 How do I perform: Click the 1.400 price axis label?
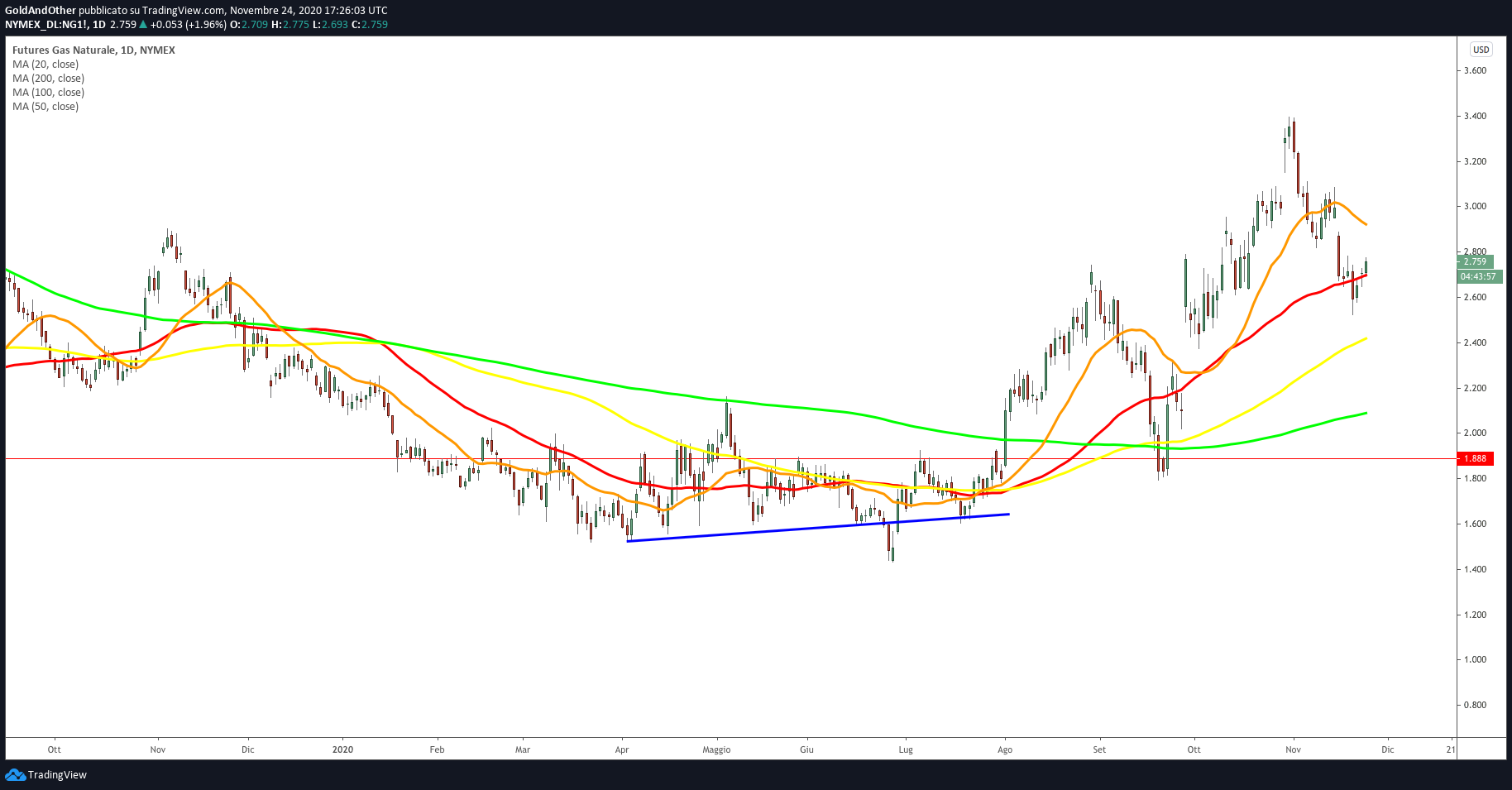[x=1475, y=570]
